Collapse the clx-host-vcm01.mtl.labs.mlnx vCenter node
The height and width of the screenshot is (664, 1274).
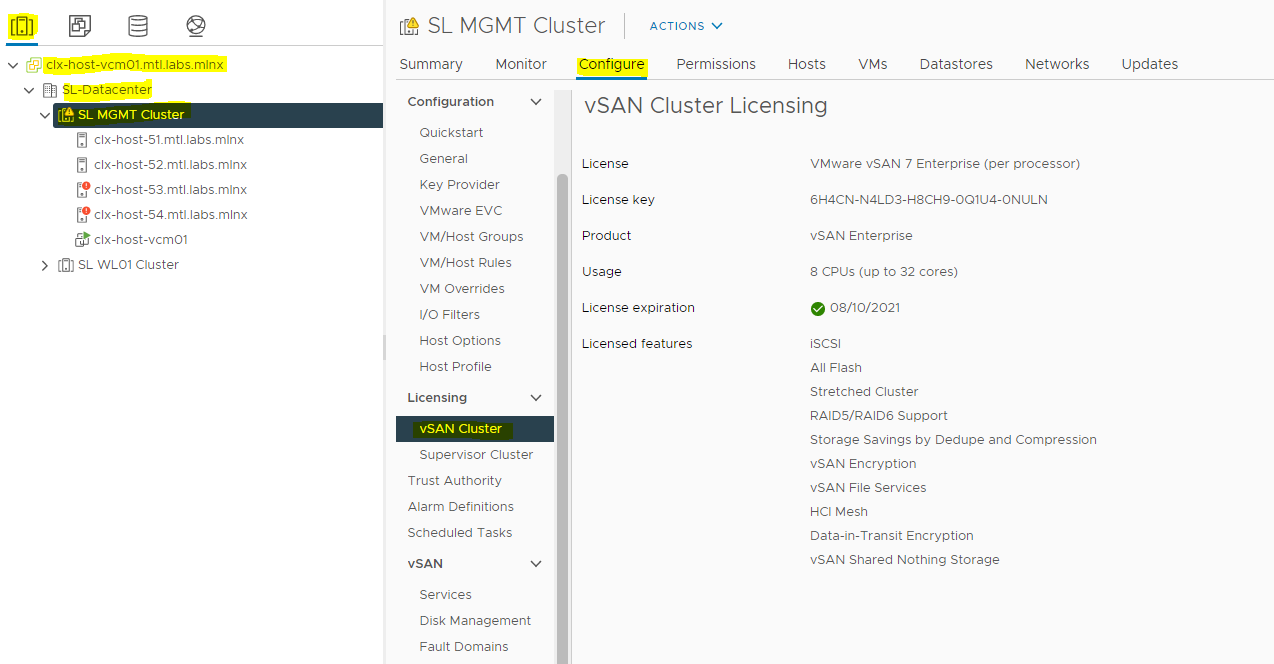click(x=13, y=65)
